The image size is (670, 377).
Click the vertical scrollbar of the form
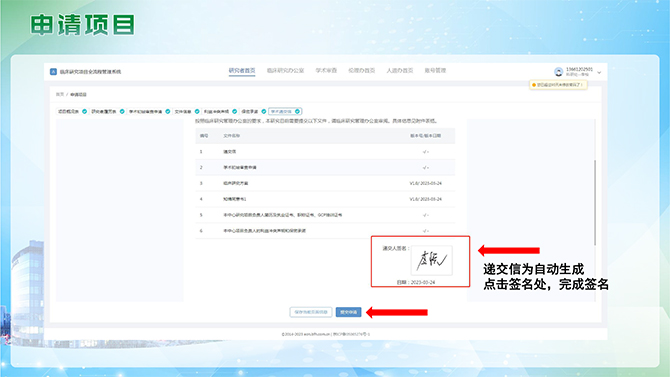click(x=595, y=203)
